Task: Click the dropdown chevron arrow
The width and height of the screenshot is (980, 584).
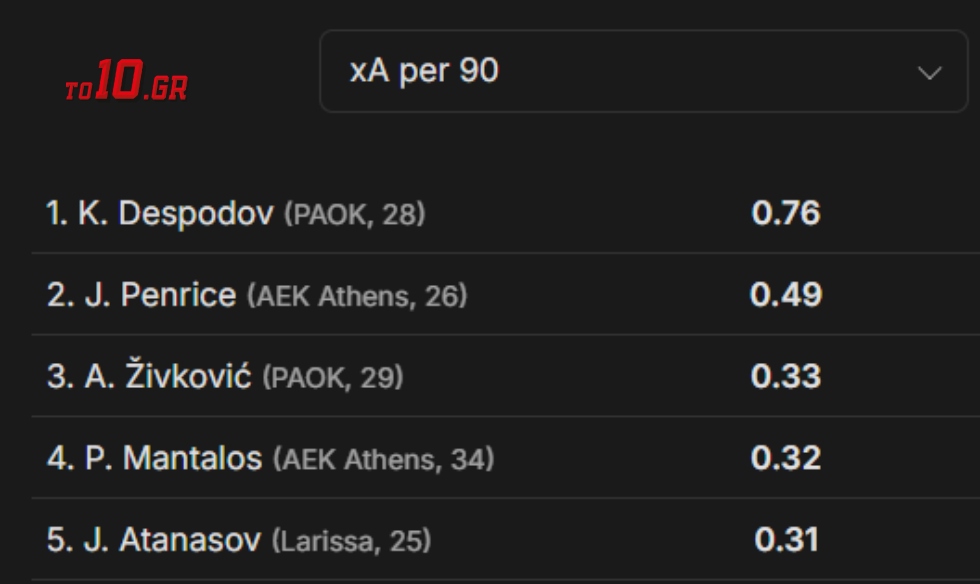Action: click(929, 73)
